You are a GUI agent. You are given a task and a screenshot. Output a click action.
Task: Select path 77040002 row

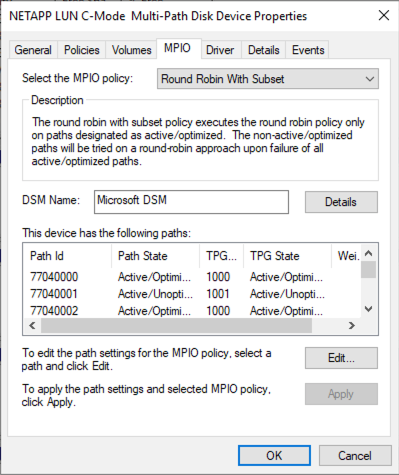[192, 311]
